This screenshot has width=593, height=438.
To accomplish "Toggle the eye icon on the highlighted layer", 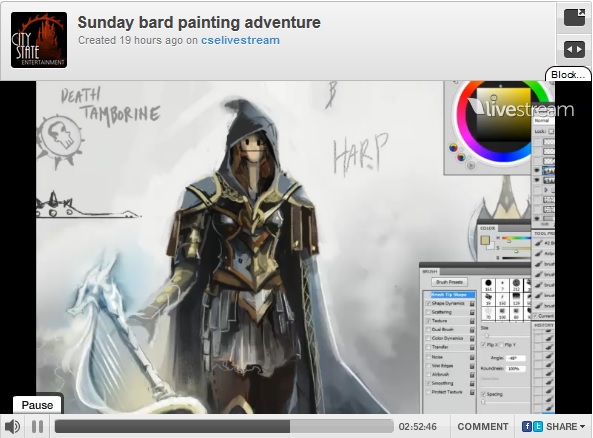I will (x=537, y=171).
